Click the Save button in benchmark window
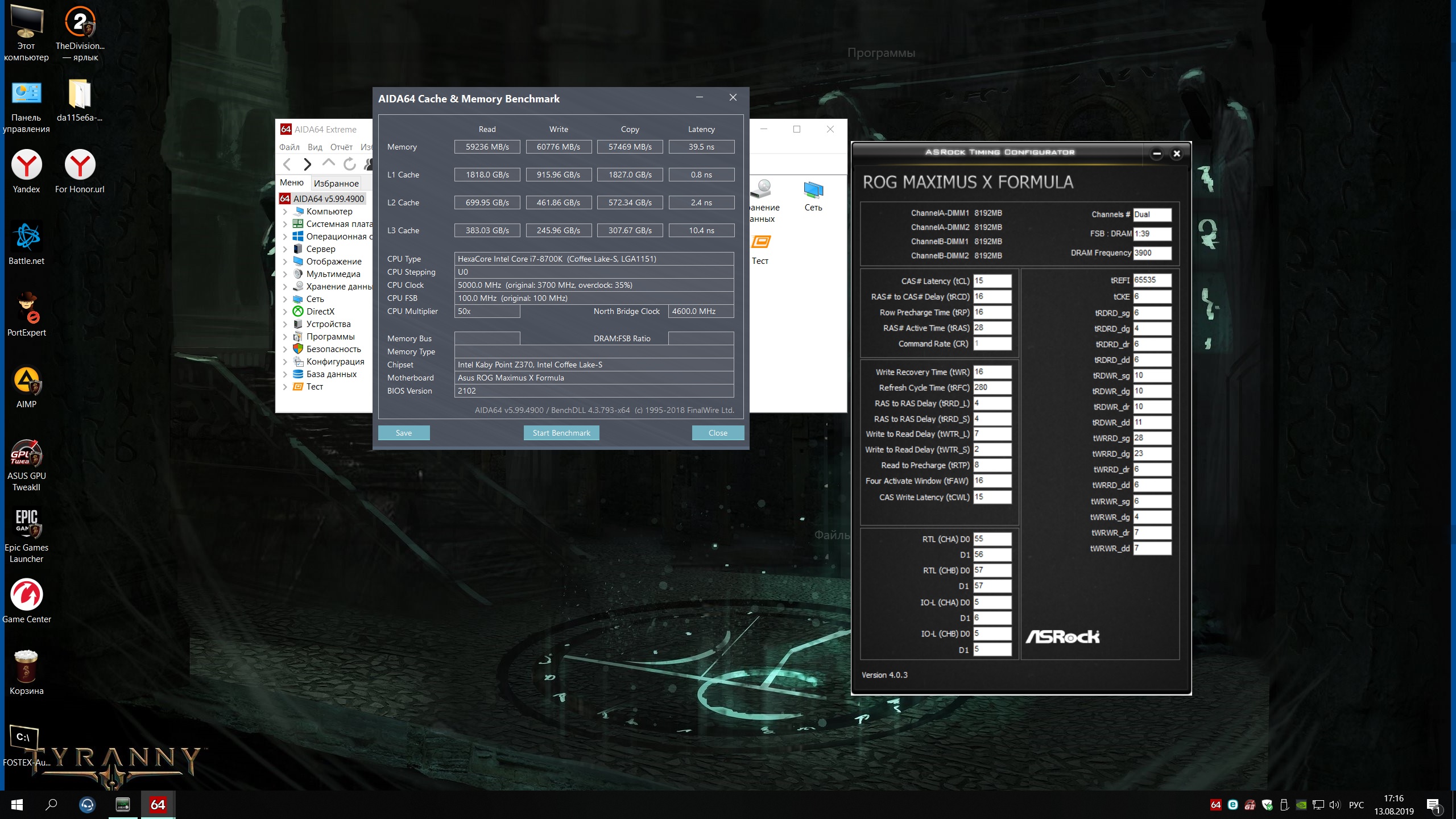This screenshot has width=1456, height=819. coord(403,433)
